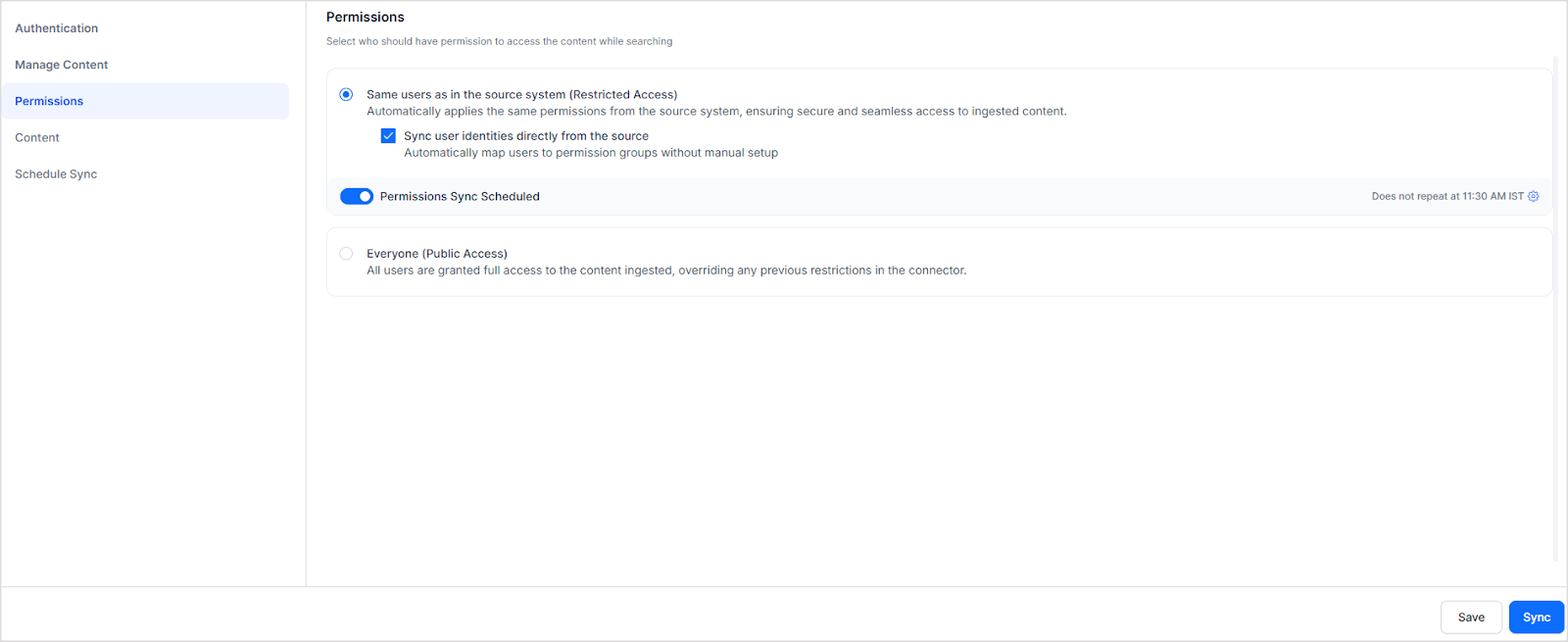
Task: Click the 'Sync user identities directly from the source' label
Action: click(x=526, y=136)
